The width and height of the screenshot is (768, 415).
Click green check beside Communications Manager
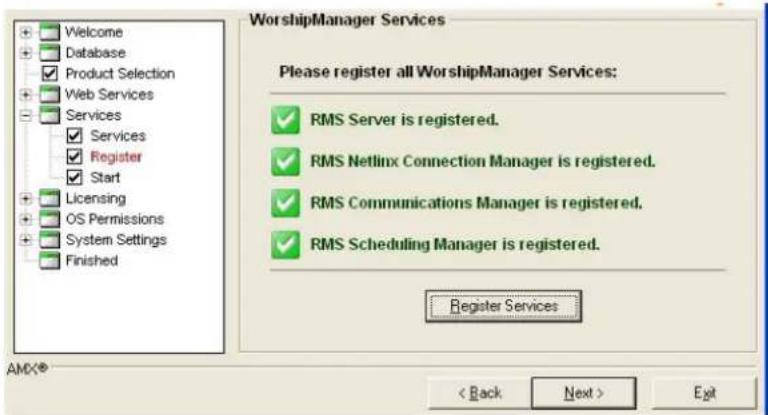point(286,202)
